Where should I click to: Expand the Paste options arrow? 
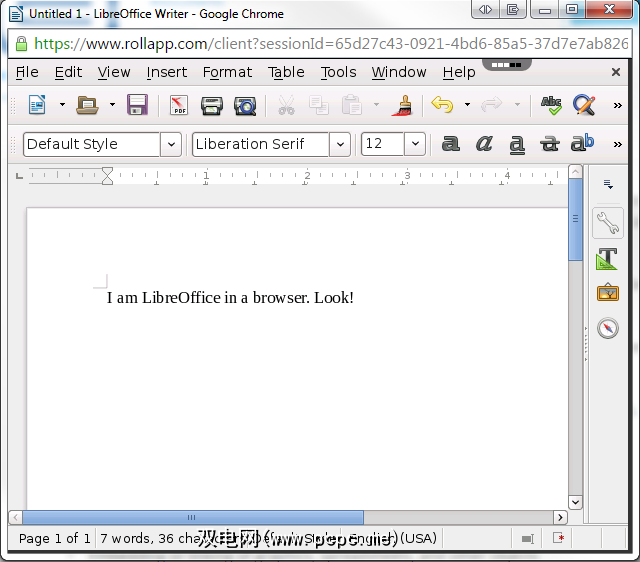tap(376, 105)
